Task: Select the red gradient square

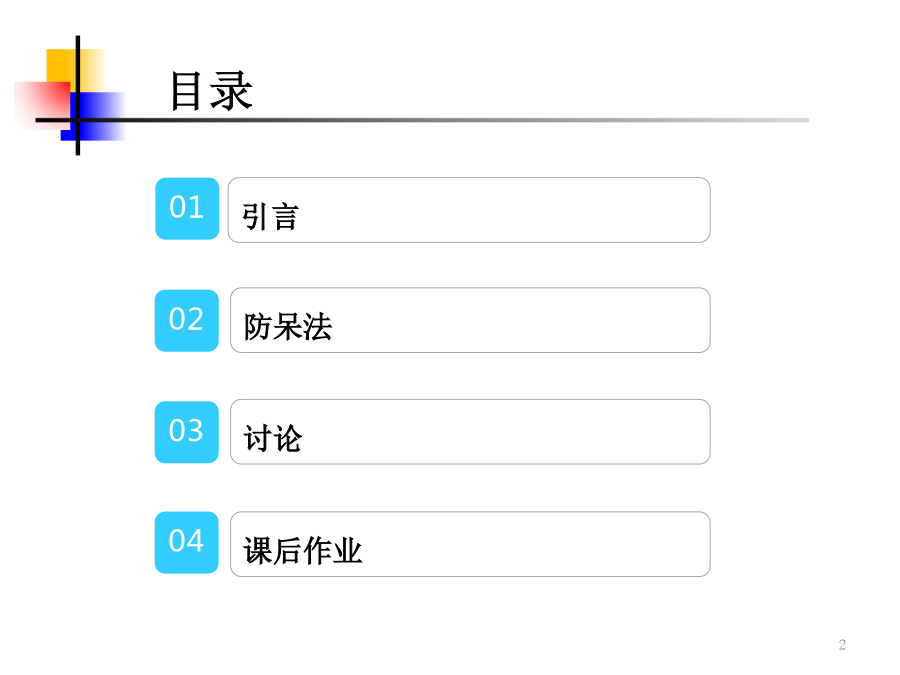Action: click(42, 106)
